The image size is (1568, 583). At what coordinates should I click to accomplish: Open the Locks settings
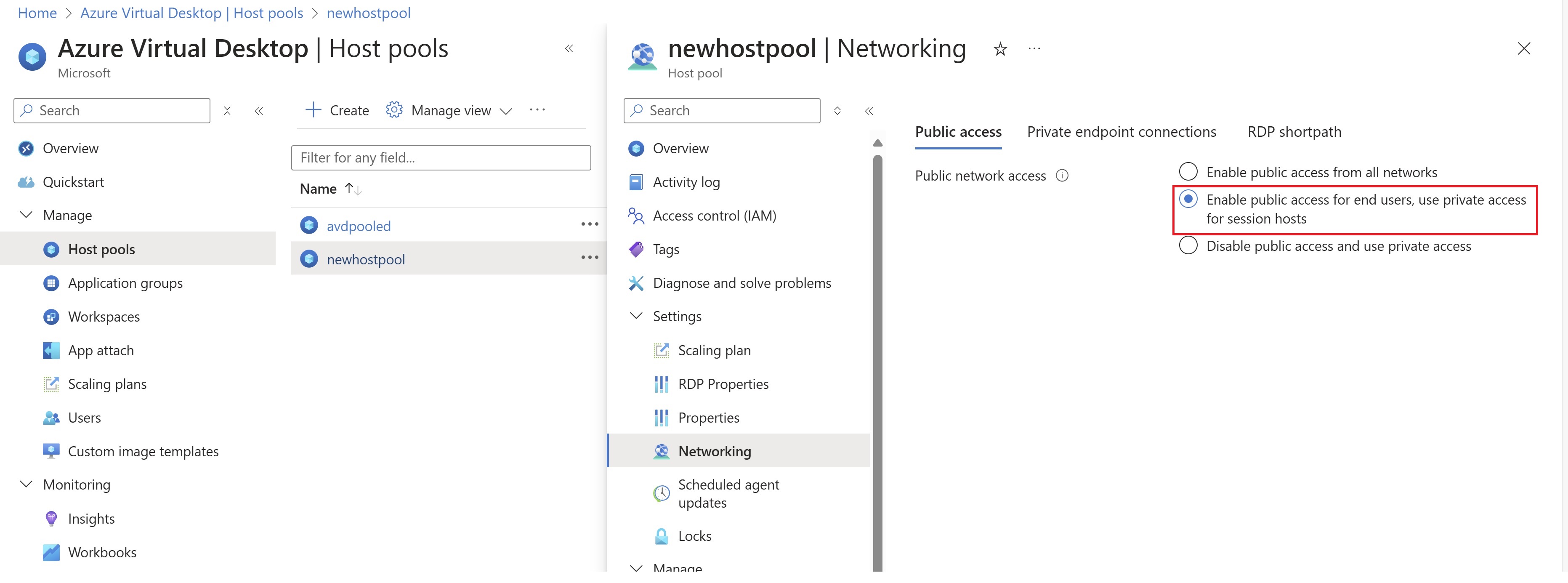click(x=694, y=536)
